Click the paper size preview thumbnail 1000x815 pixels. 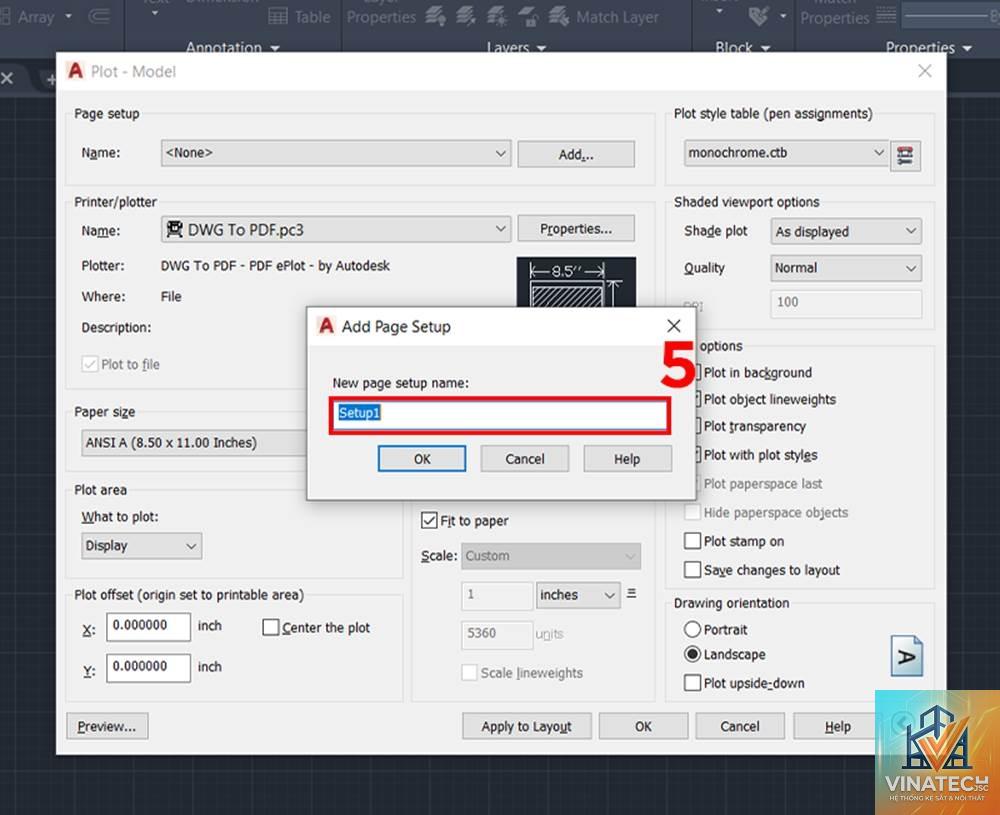576,283
